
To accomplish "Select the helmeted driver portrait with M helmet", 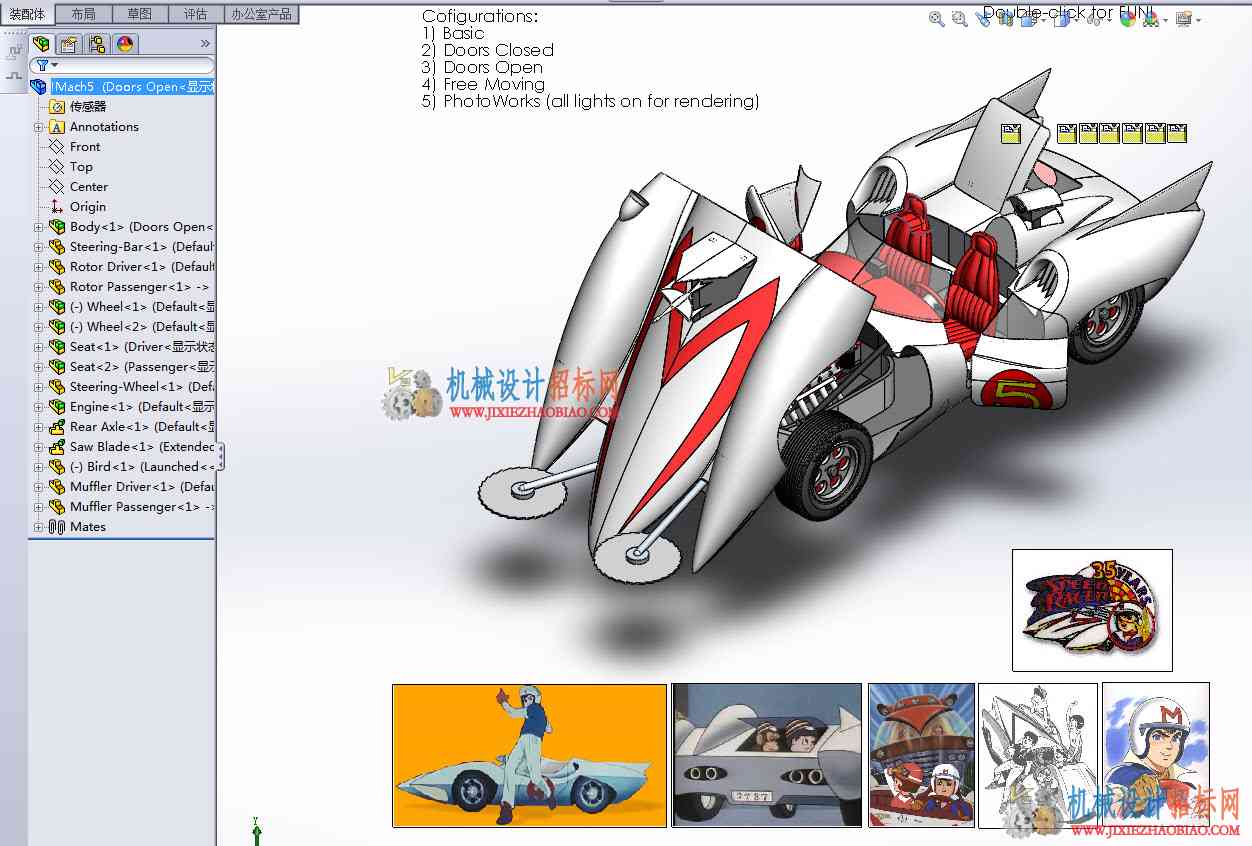I will point(1156,755).
